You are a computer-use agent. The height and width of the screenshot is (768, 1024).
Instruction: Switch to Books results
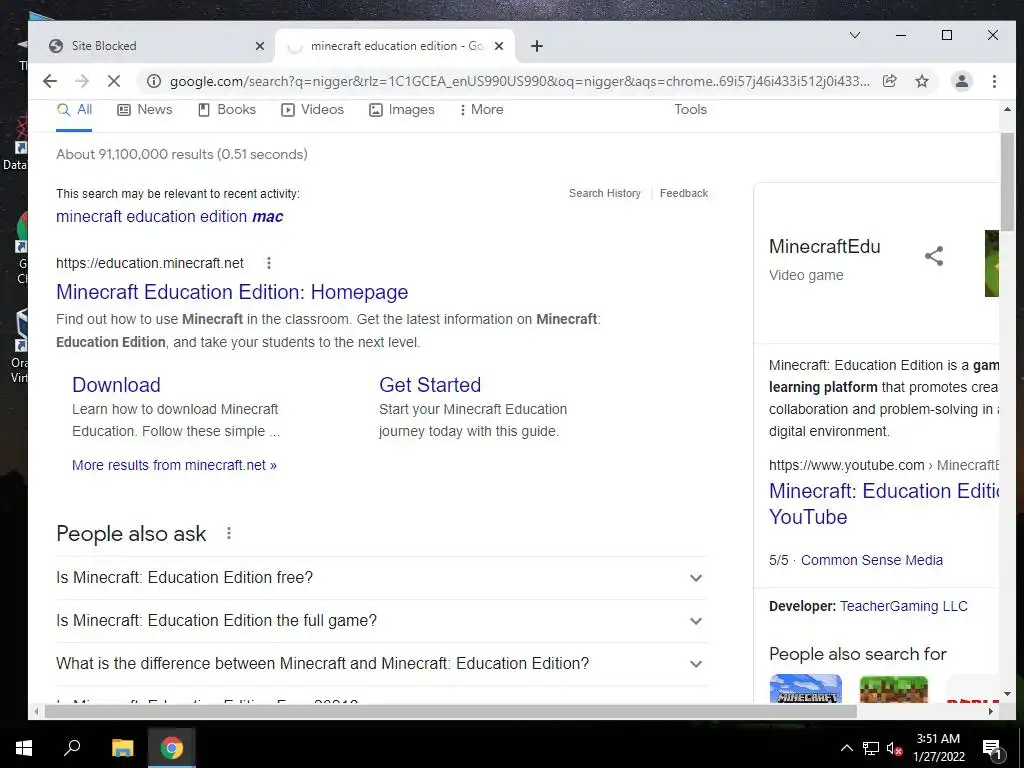tap(227, 110)
